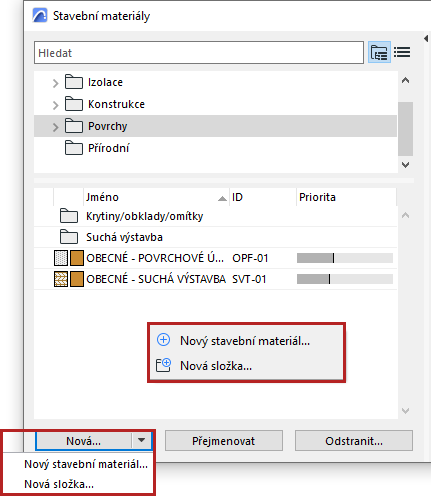Click Suchá výstavba folder icon
431x496 pixels.
69,237
